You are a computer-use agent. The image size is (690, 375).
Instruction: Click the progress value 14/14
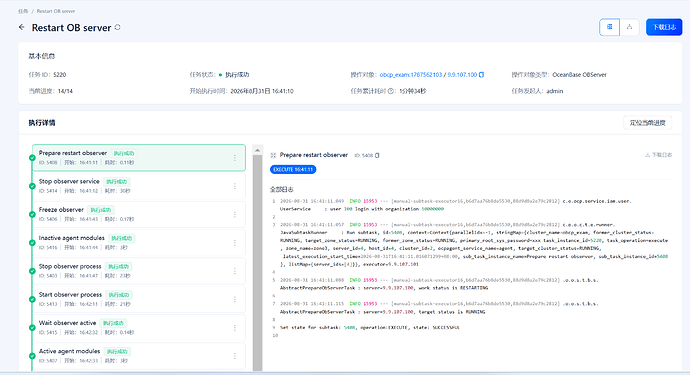(x=65, y=91)
